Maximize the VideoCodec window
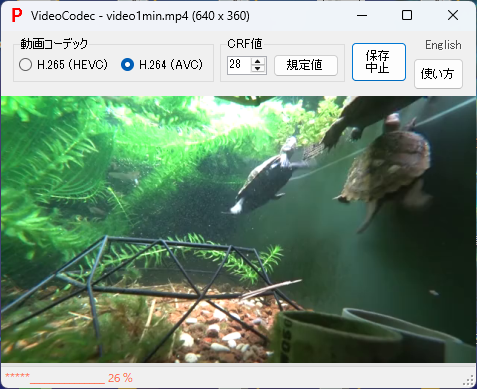Viewport: 477px width, 389px height. 407,15
